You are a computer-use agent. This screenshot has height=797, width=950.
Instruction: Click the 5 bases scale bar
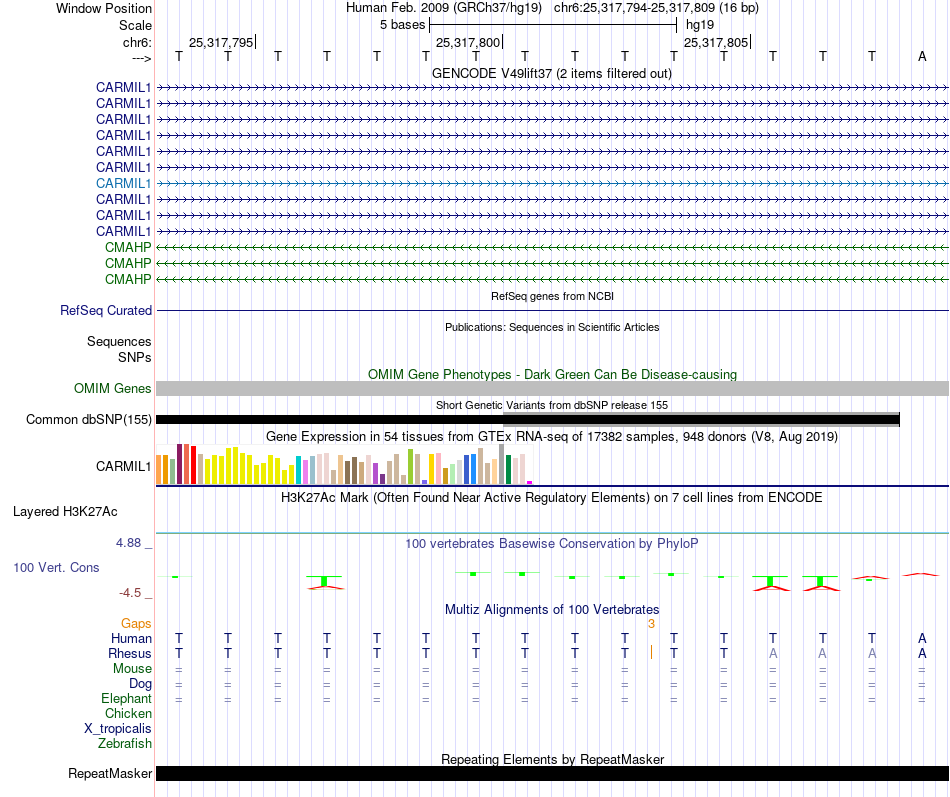point(553,25)
